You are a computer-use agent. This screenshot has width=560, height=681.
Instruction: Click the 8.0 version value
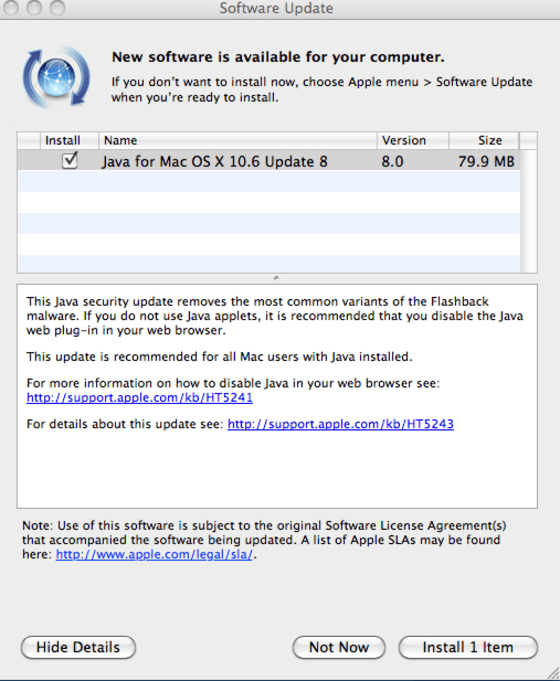tap(392, 162)
